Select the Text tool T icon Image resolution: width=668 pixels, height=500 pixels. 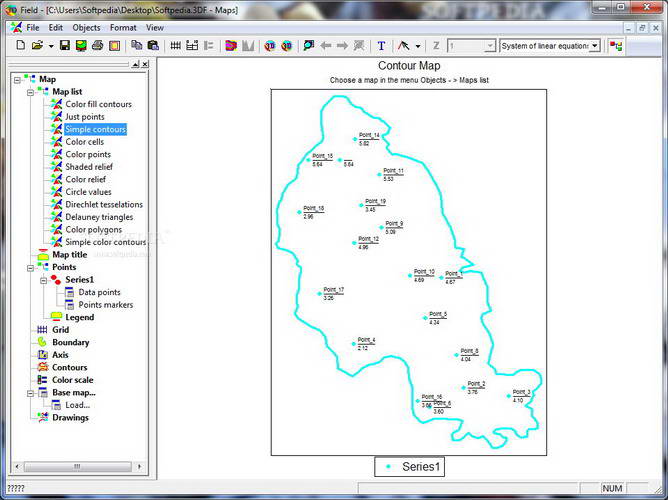[x=381, y=46]
